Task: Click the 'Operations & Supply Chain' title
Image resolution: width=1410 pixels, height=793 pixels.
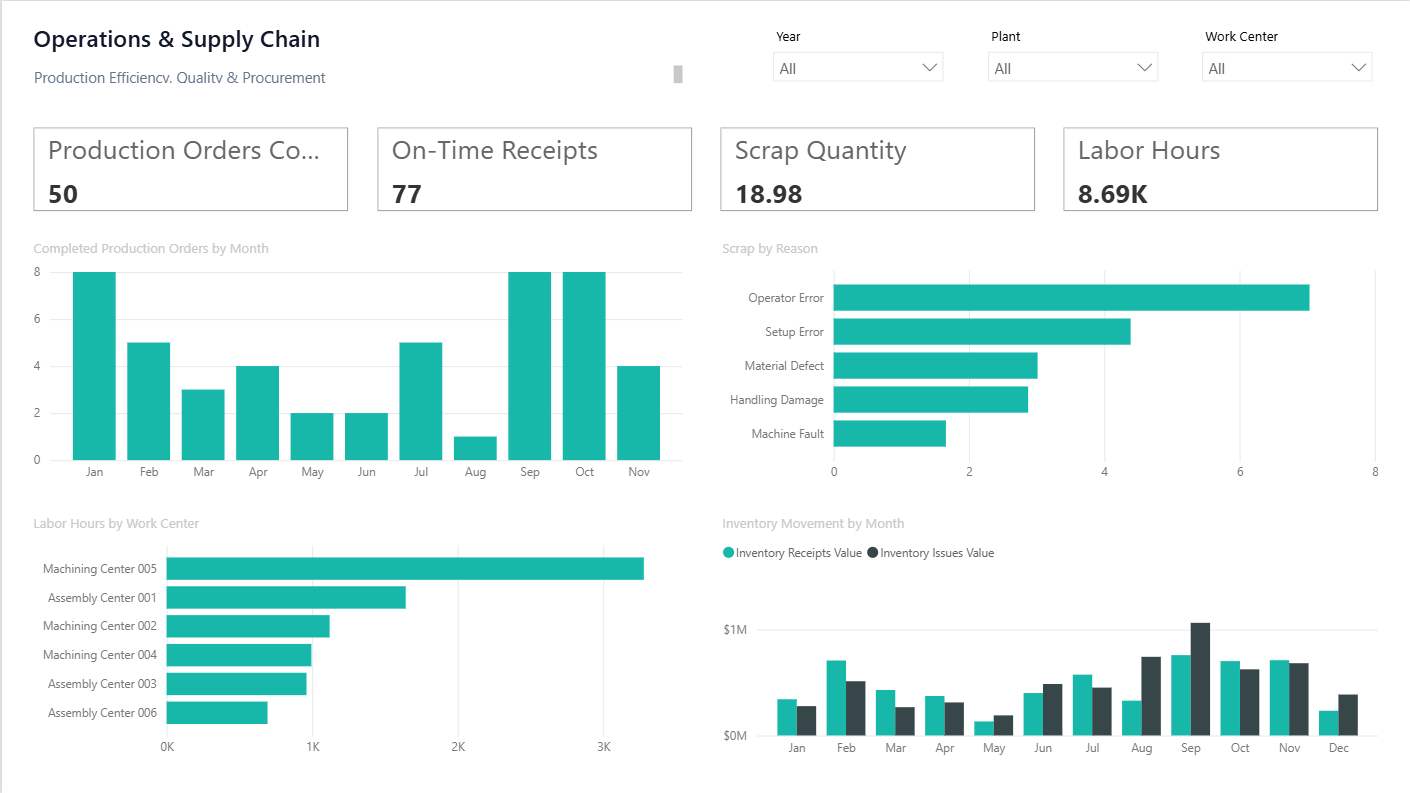Action: 177,40
